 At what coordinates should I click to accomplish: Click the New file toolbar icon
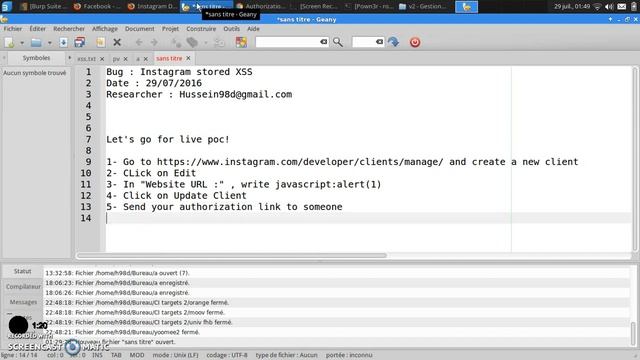pos(9,42)
